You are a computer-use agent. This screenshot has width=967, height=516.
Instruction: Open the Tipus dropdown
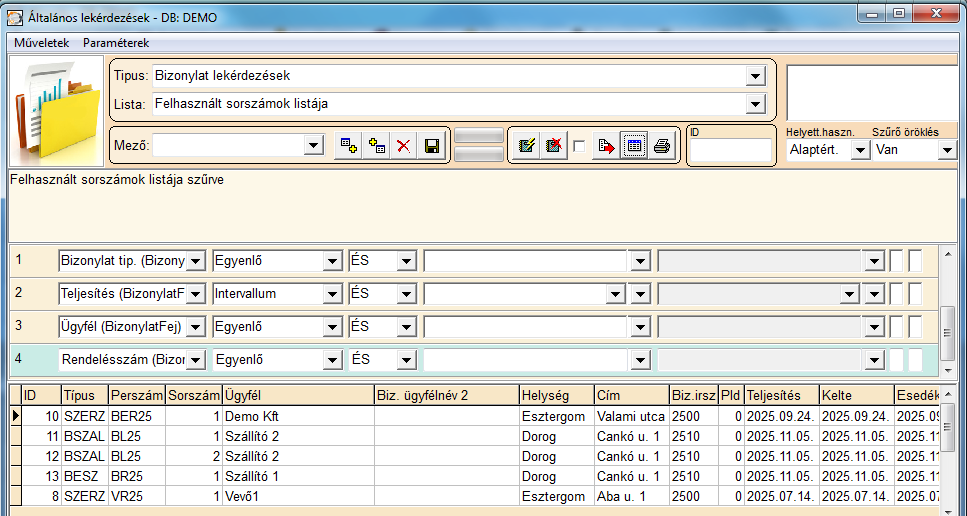755,76
